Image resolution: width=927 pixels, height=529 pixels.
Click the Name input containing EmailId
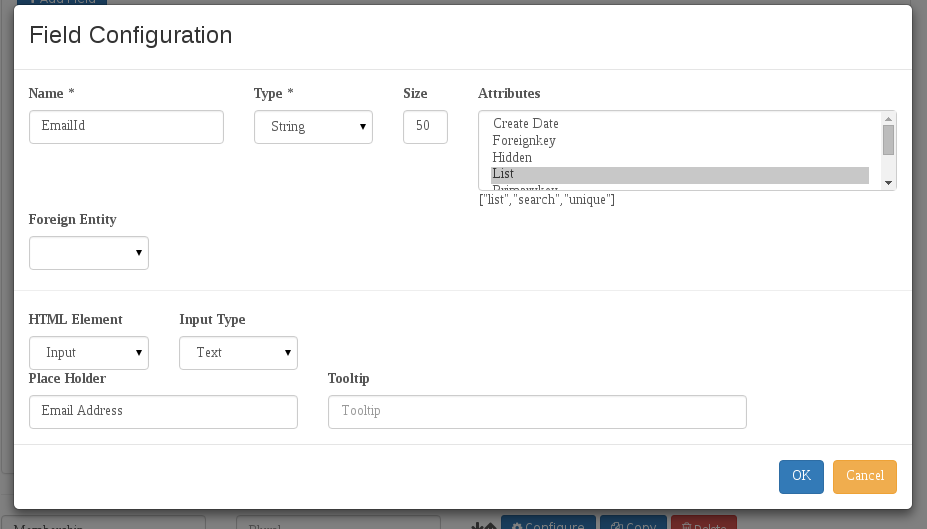click(126, 126)
